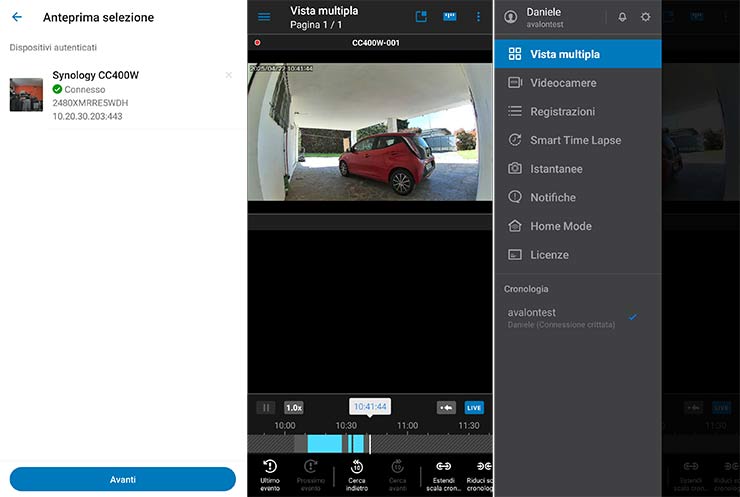740x497 pixels.
Task: Click the notification bell icon
Action: [x=622, y=17]
